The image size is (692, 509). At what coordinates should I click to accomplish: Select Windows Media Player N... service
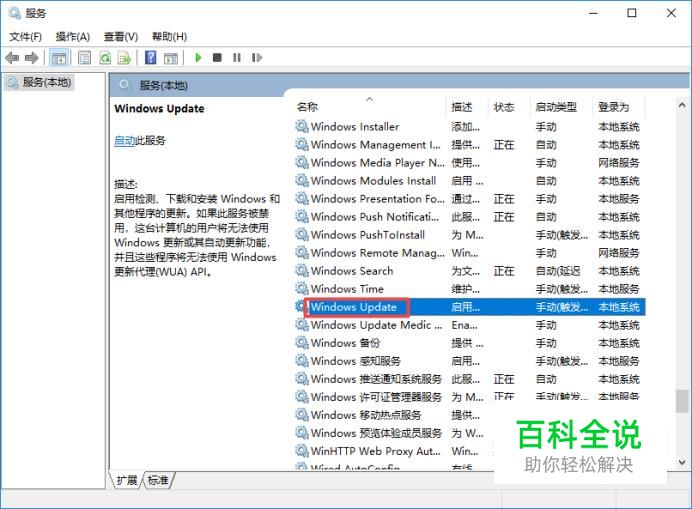tap(470, 163)
